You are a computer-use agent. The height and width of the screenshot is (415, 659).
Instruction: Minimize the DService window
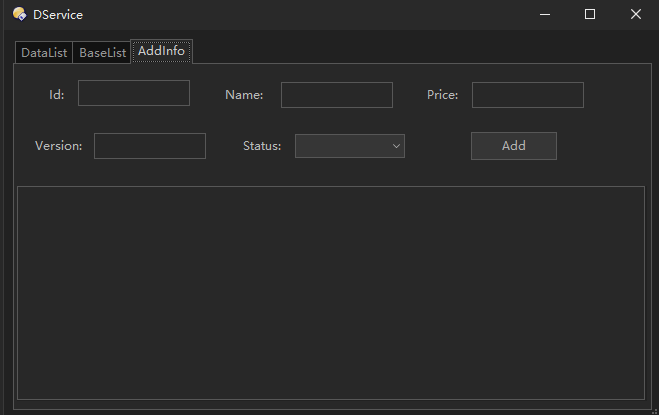click(x=545, y=14)
